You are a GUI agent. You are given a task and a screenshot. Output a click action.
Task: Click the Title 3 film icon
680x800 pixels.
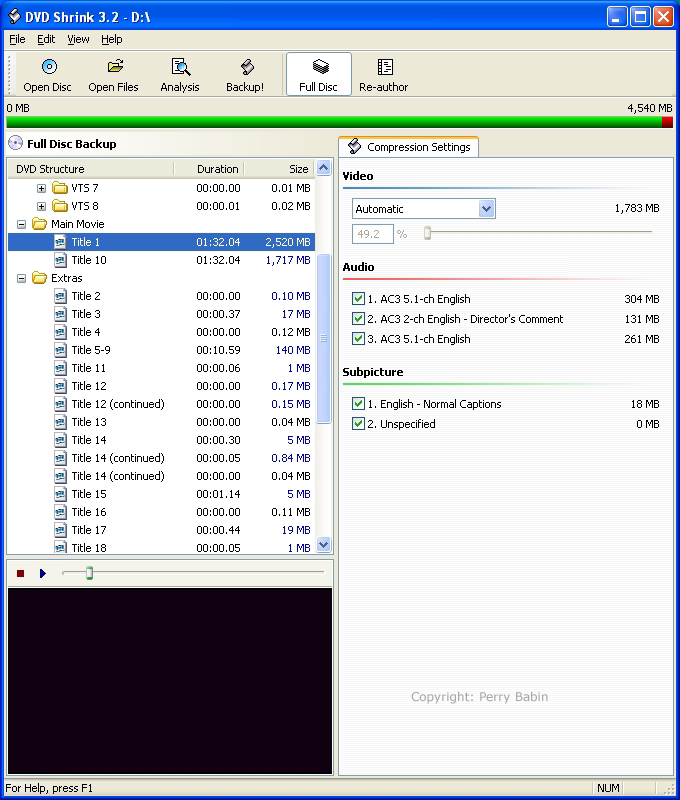click(x=60, y=314)
